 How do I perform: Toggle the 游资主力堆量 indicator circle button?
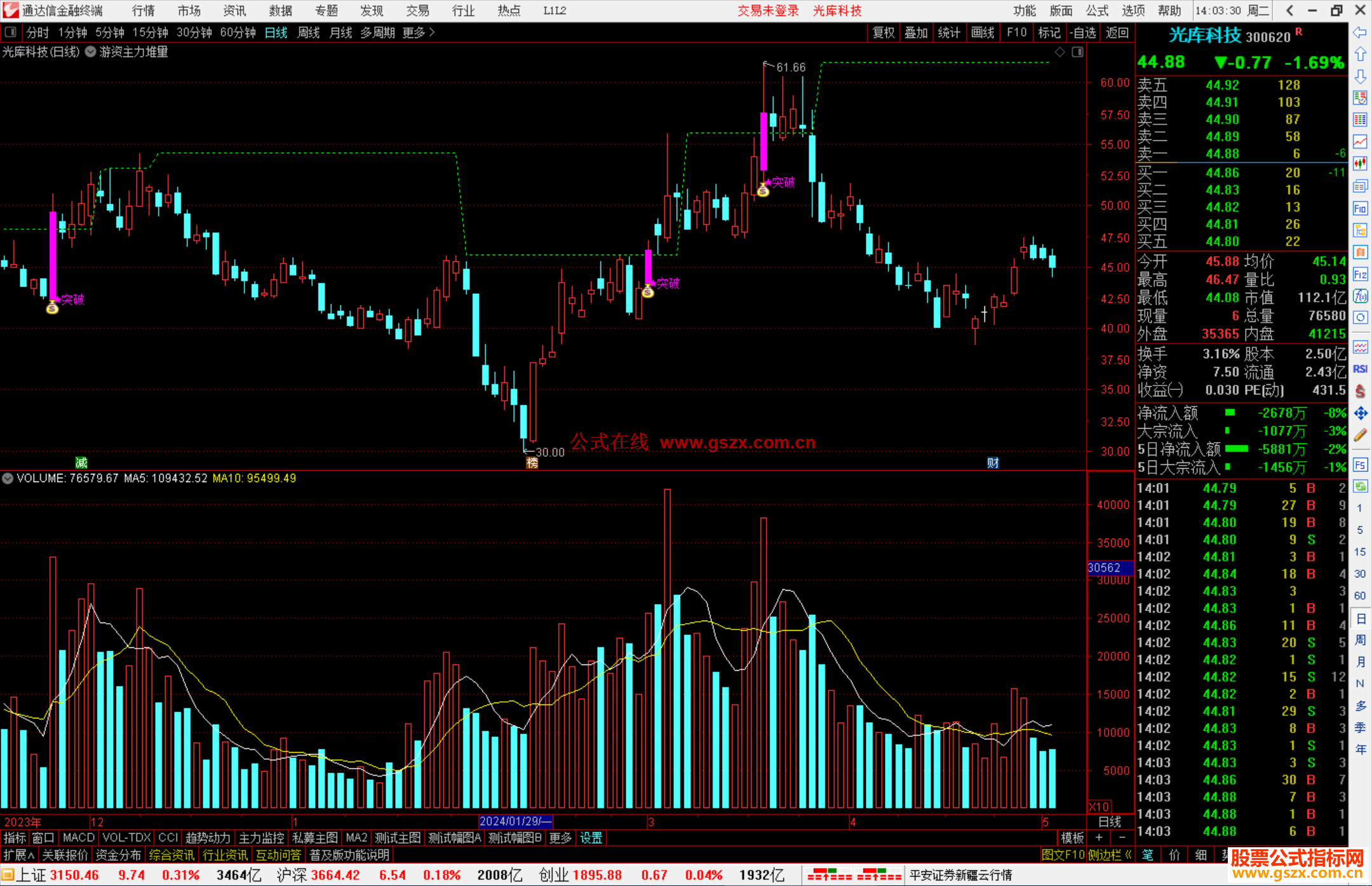[91, 52]
